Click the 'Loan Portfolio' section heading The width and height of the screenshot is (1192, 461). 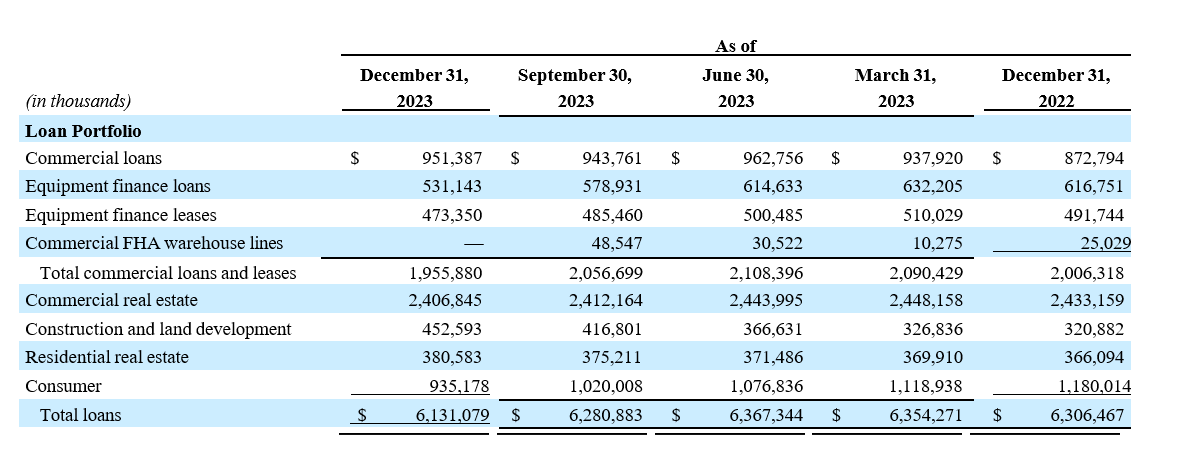pos(83,131)
